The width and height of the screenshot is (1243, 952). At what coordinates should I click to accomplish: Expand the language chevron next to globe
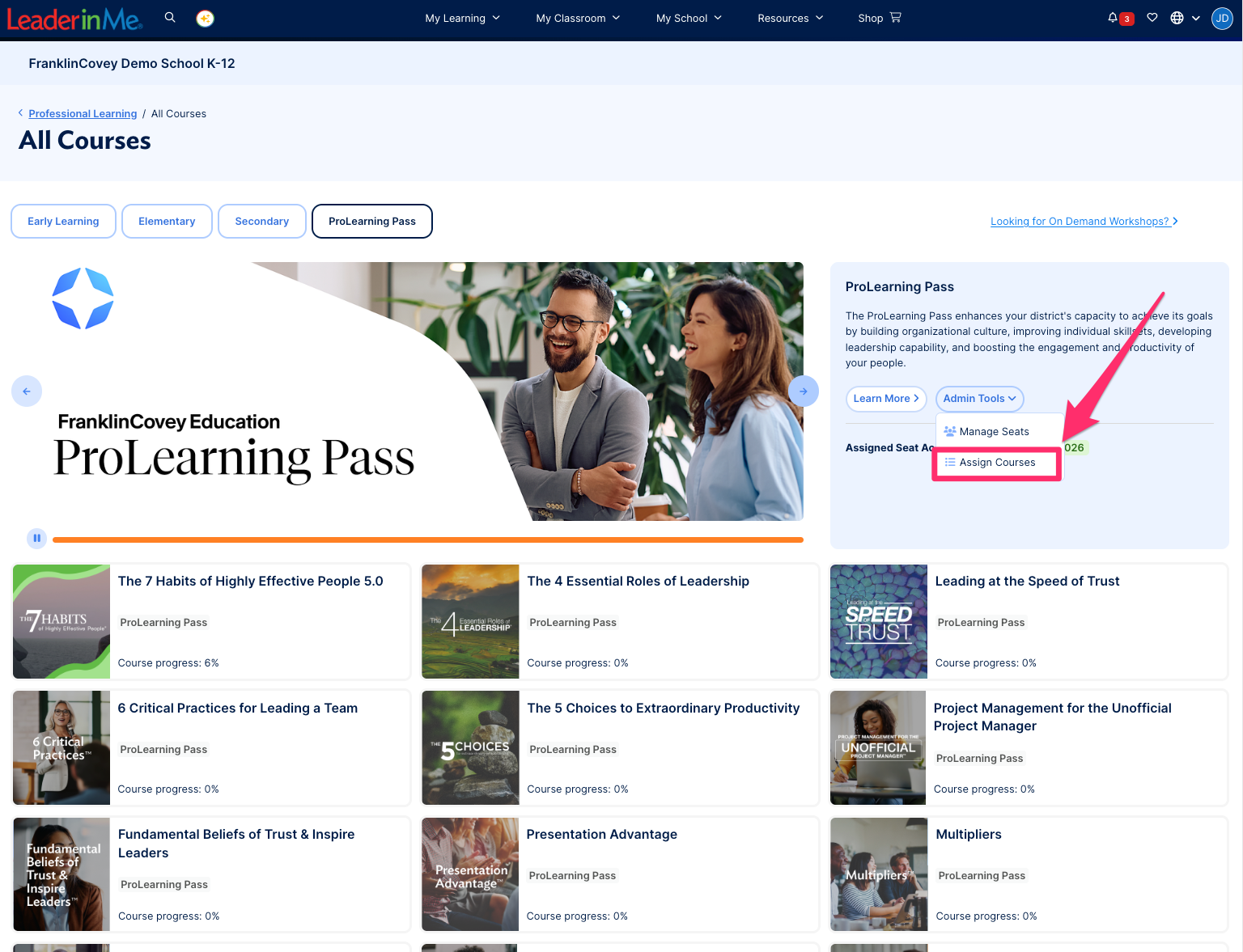pyautogui.click(x=1196, y=18)
